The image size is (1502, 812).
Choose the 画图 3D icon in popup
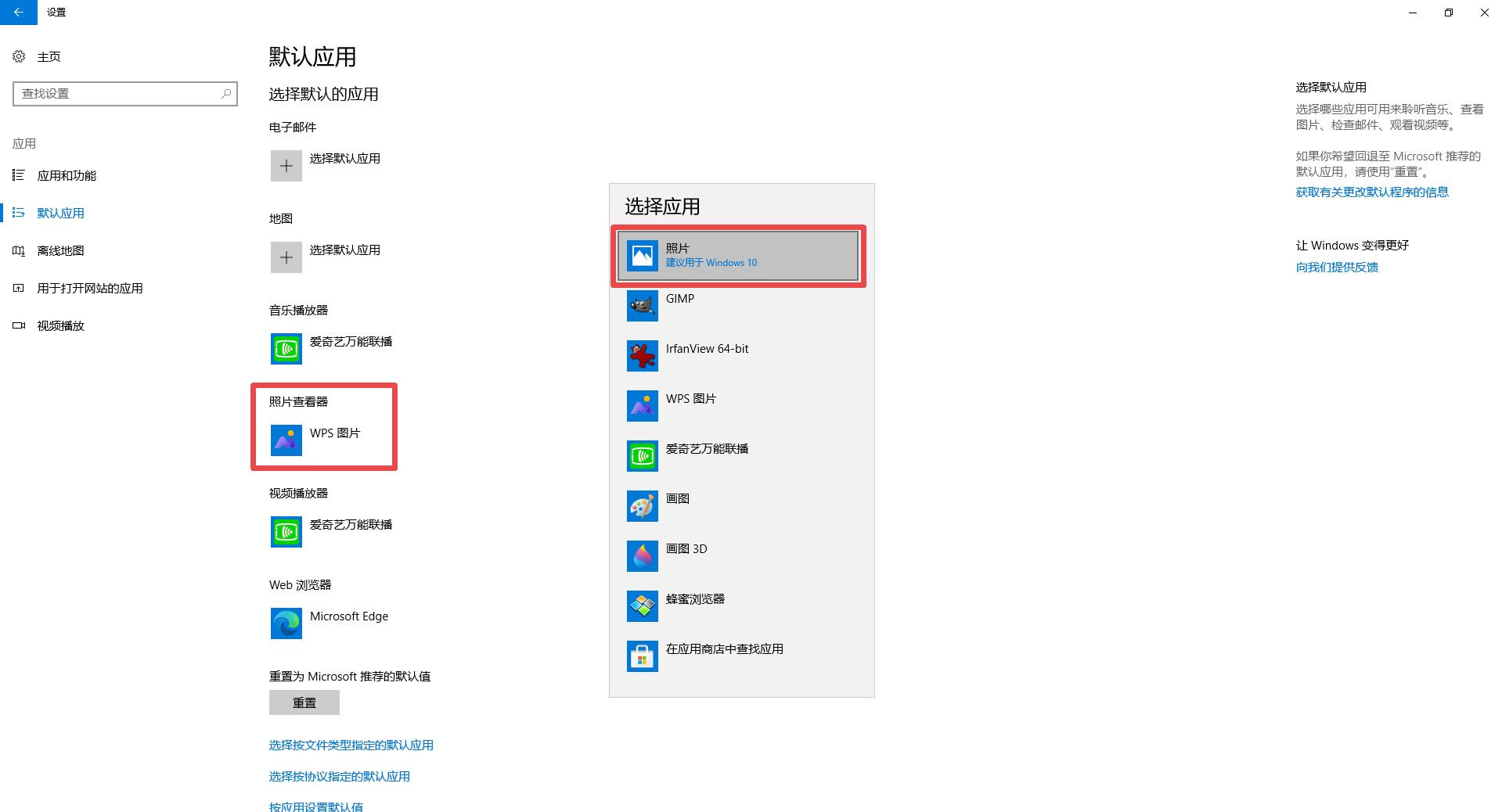[x=643, y=556]
